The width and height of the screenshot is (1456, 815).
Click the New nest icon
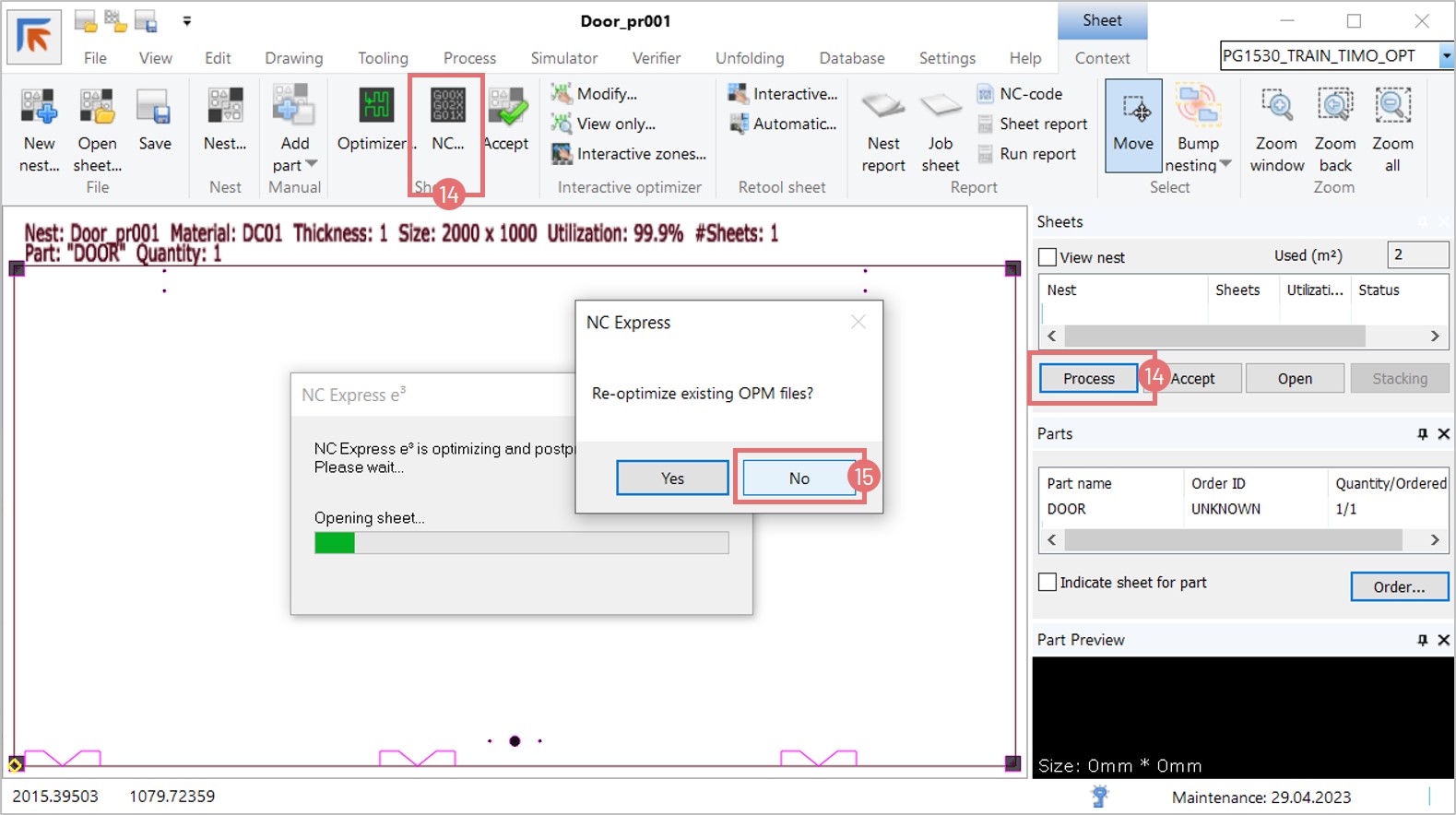tap(39, 109)
